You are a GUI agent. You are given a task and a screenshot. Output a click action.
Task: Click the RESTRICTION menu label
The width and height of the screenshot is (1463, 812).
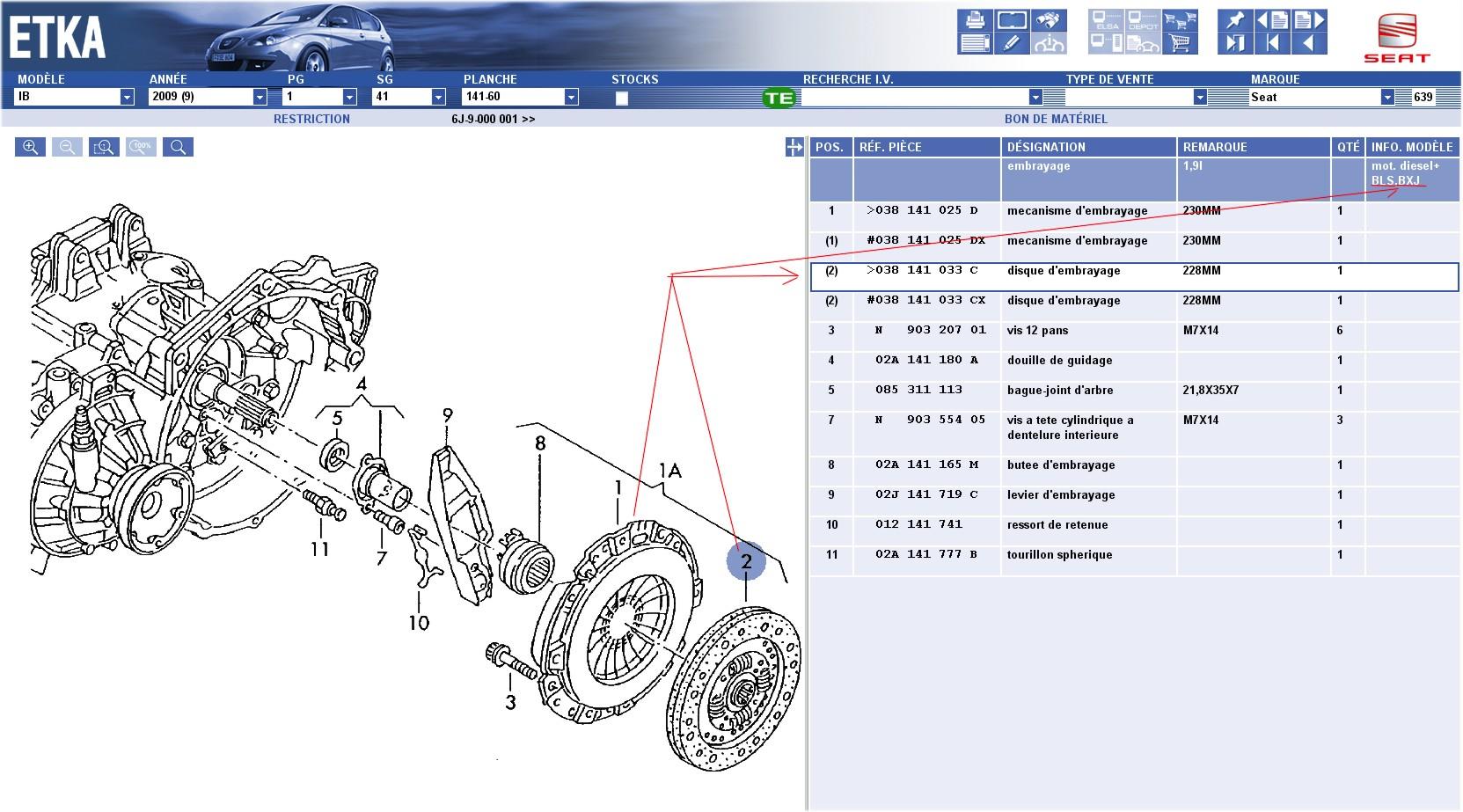point(312,117)
